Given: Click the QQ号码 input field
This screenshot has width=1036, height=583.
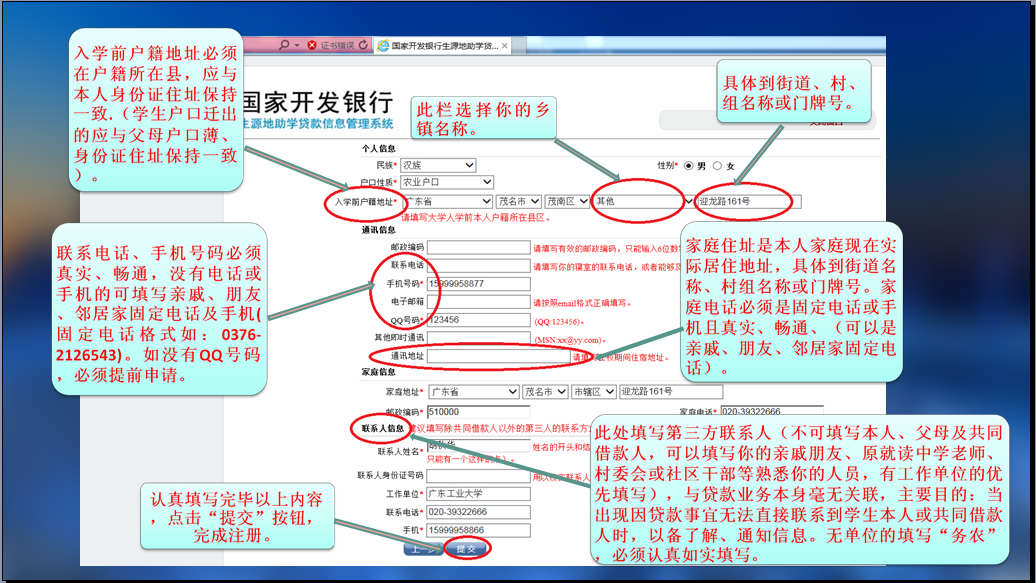Looking at the screenshot, I should point(477,320).
